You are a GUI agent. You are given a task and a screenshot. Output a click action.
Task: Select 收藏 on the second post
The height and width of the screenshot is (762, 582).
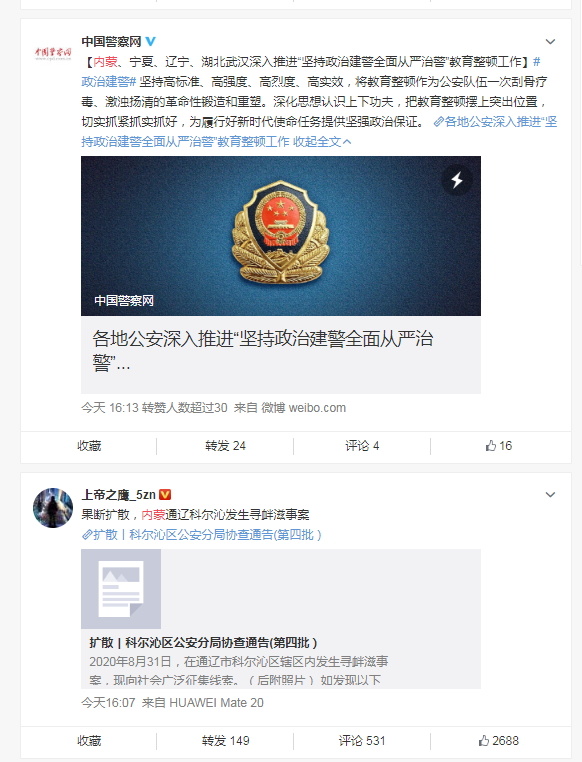[89, 741]
